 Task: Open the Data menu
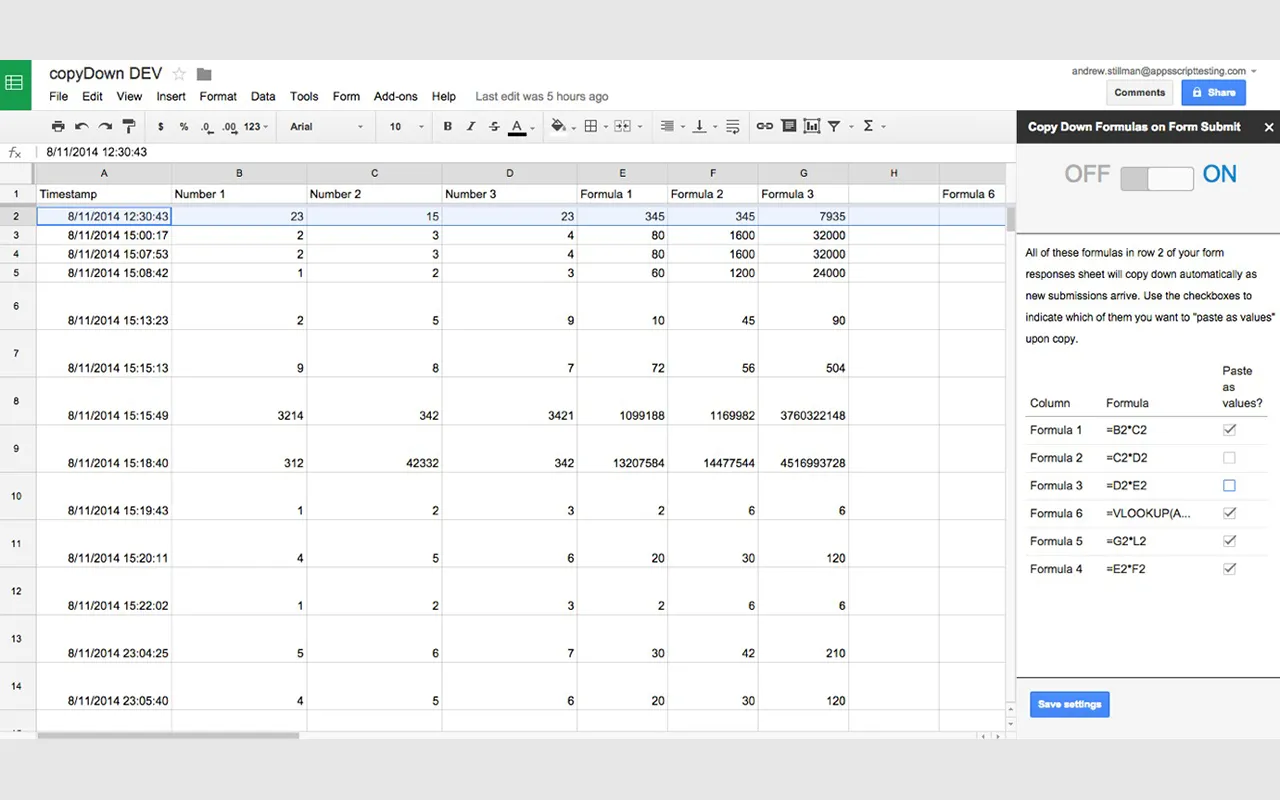click(x=263, y=97)
